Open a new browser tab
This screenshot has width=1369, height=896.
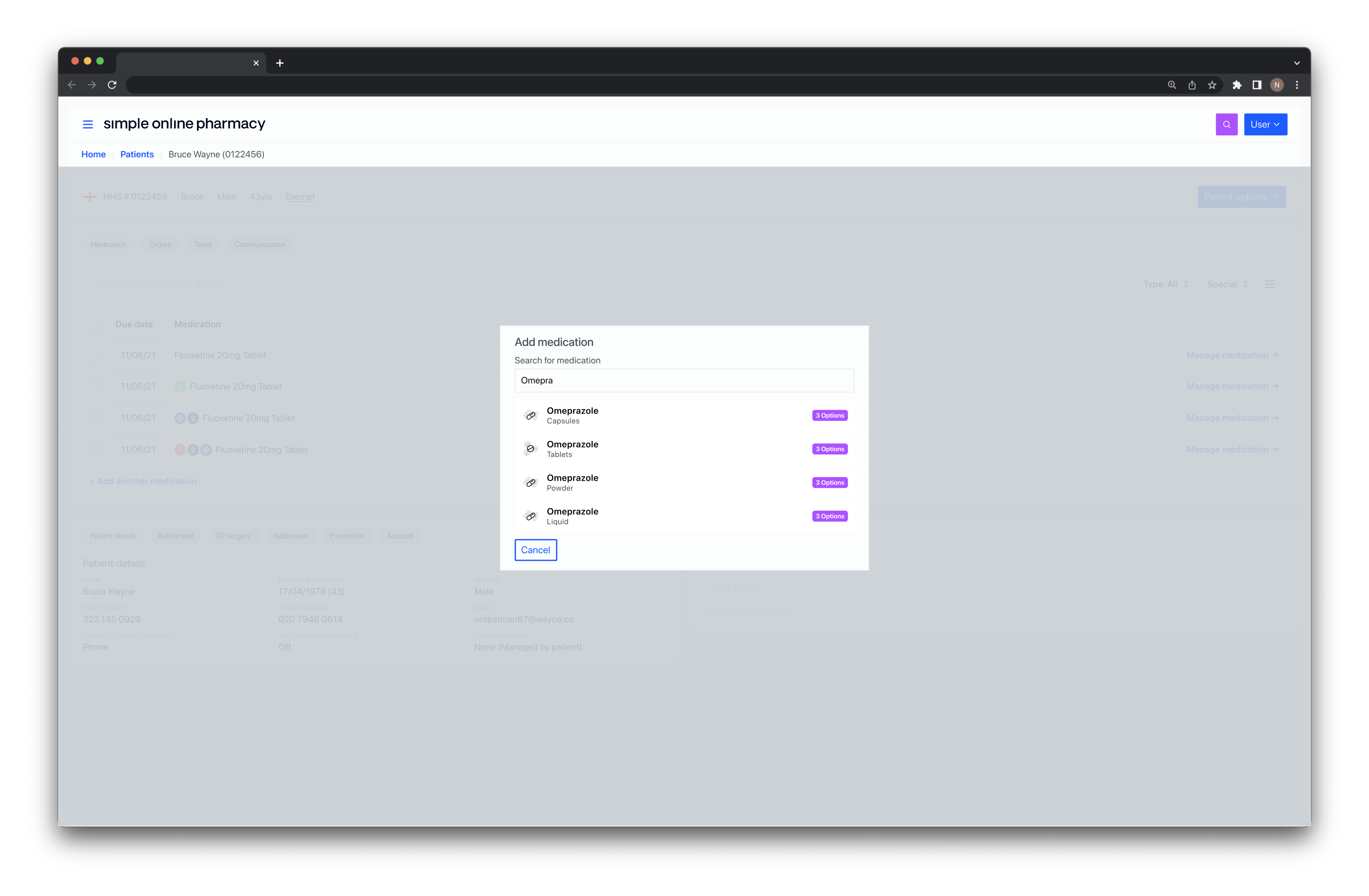coord(280,63)
